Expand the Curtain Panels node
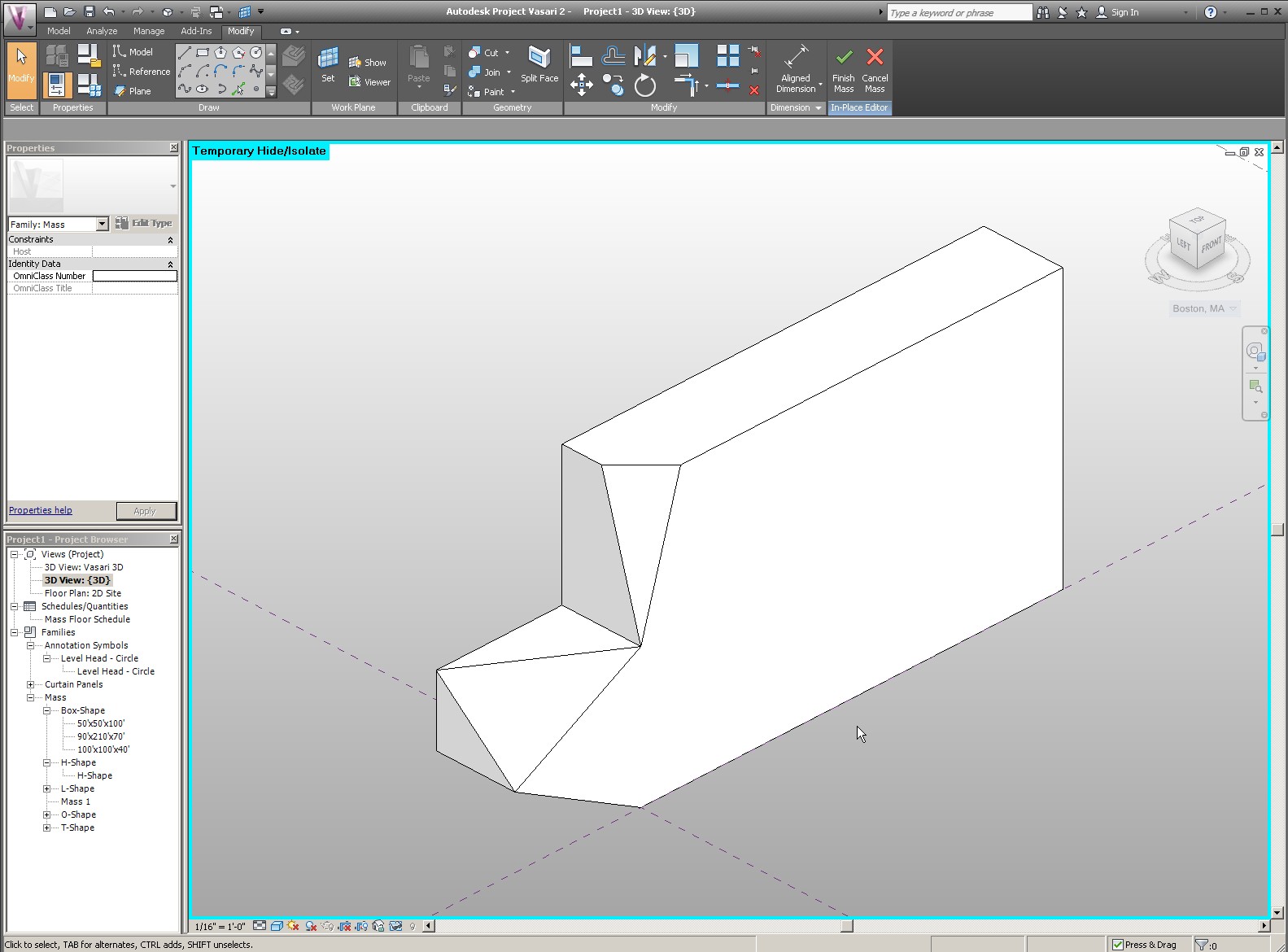The height and width of the screenshot is (952, 1288). click(31, 684)
